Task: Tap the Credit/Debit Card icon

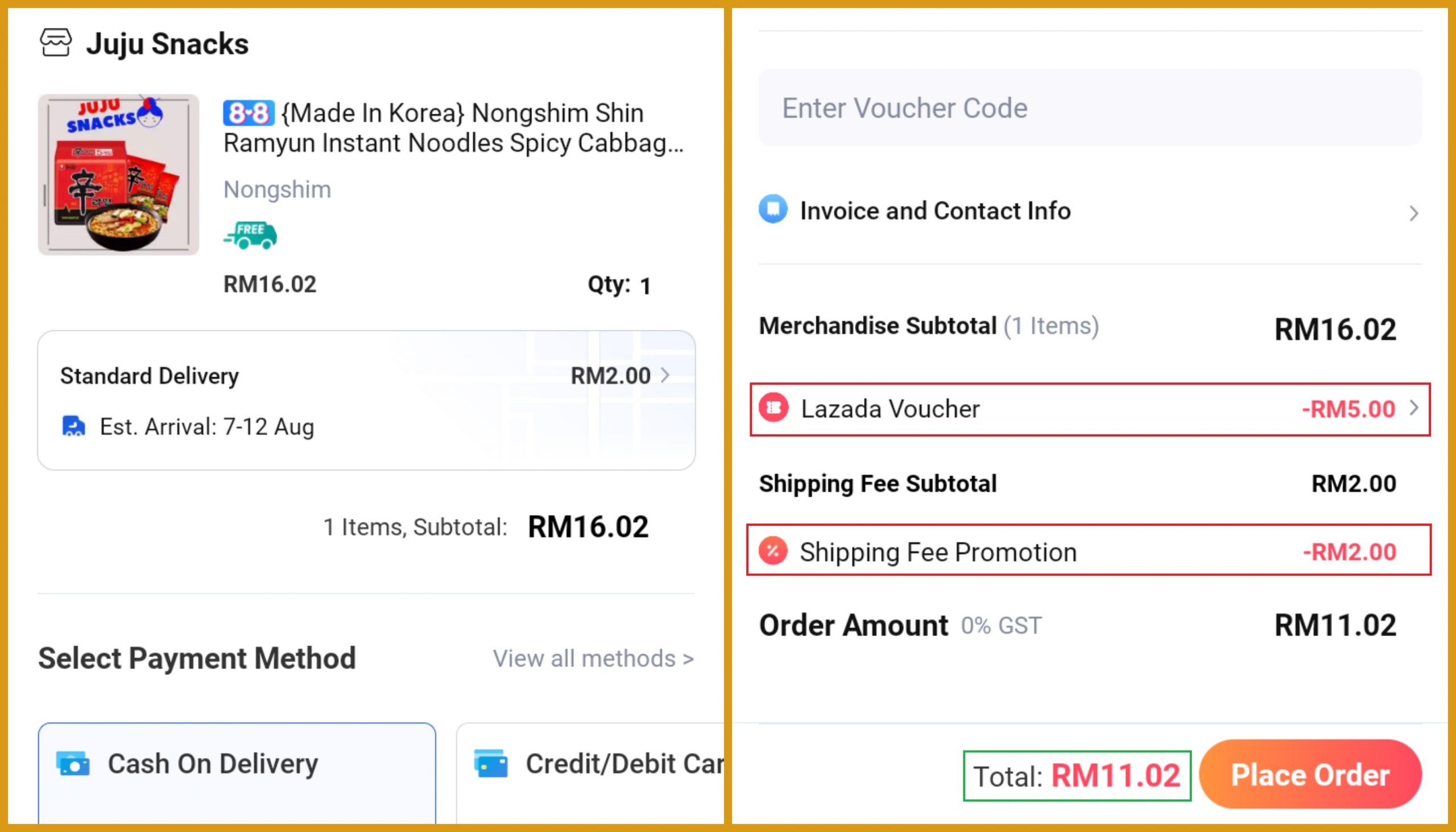Action: click(490, 764)
